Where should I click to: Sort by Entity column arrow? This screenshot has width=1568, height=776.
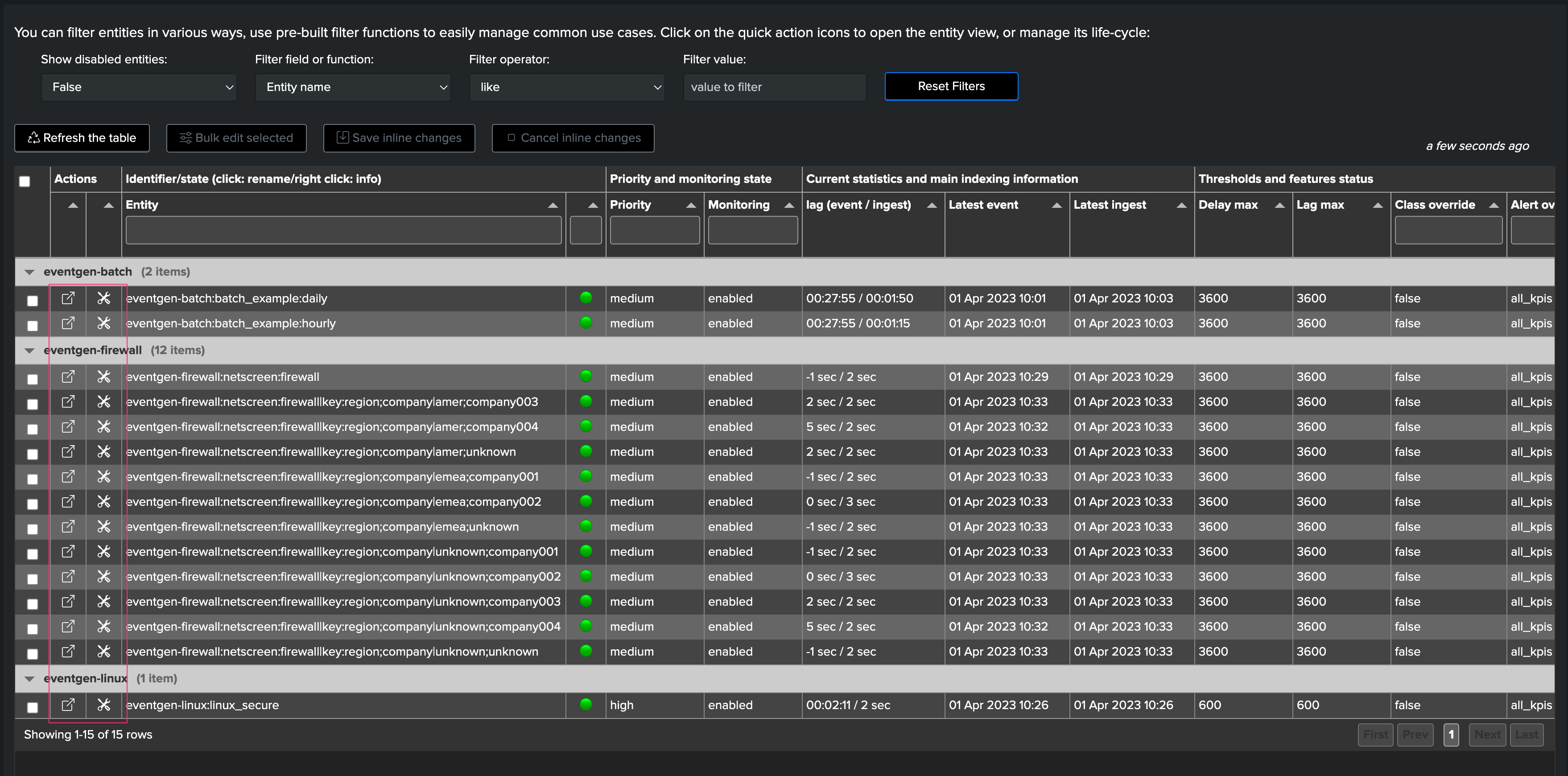tap(553, 205)
